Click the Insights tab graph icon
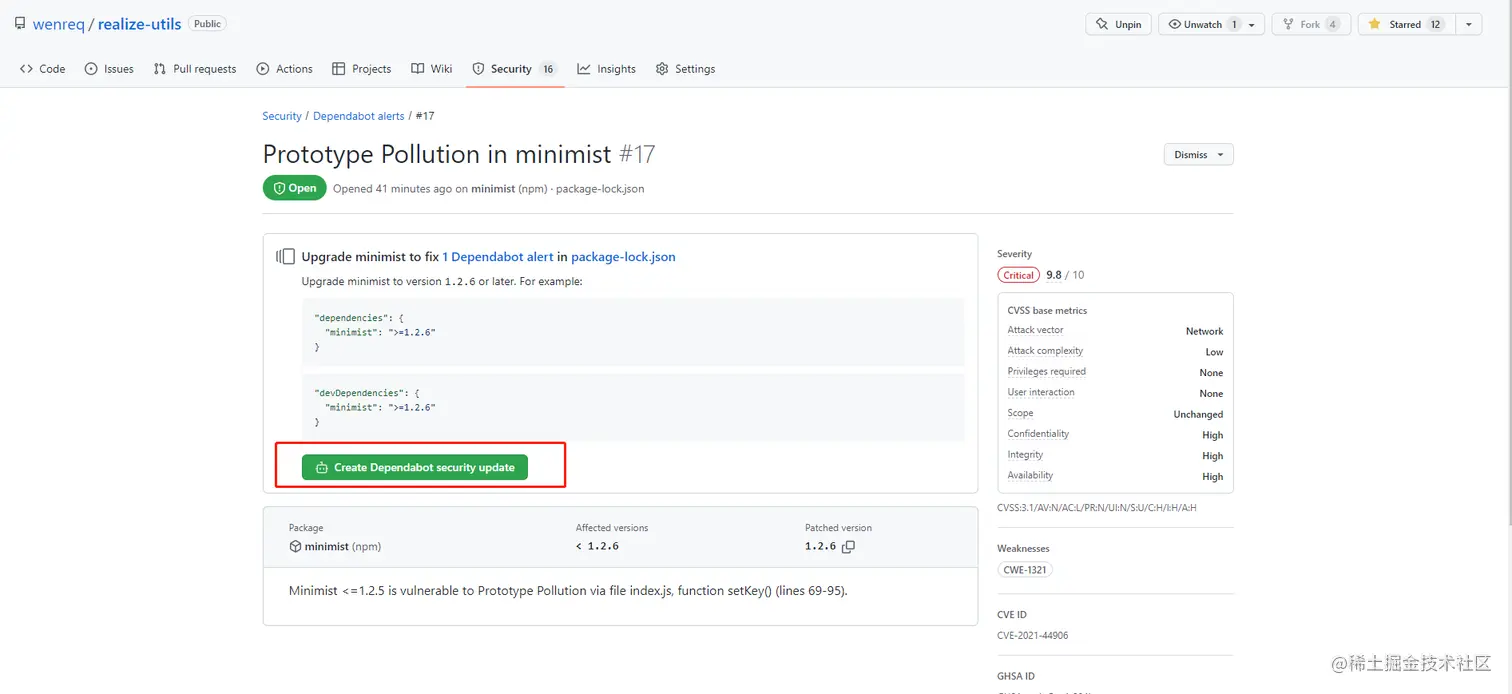Image resolution: width=1512 pixels, height=694 pixels. click(584, 69)
